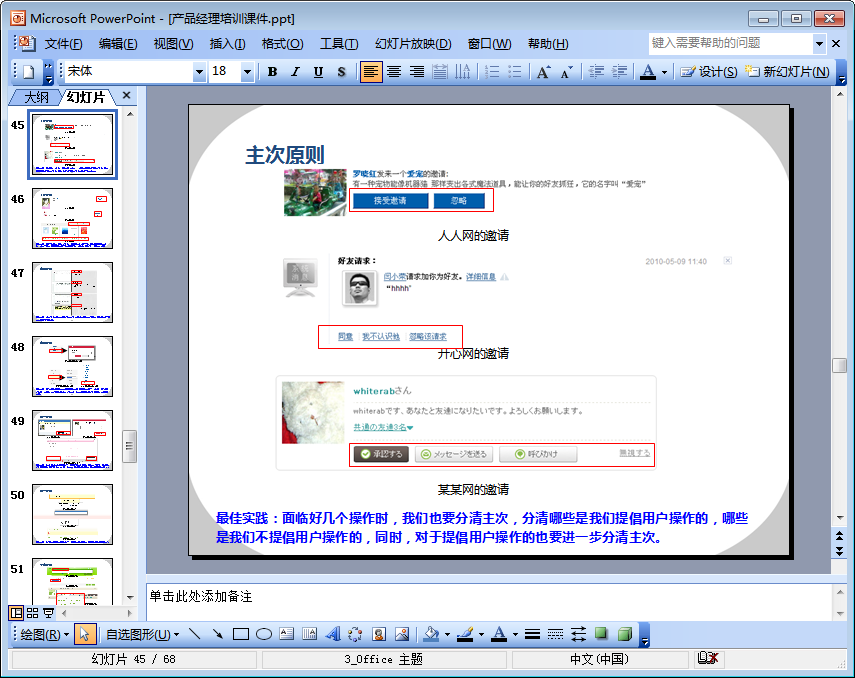Decrease the font size
The image size is (855, 678).
567,71
